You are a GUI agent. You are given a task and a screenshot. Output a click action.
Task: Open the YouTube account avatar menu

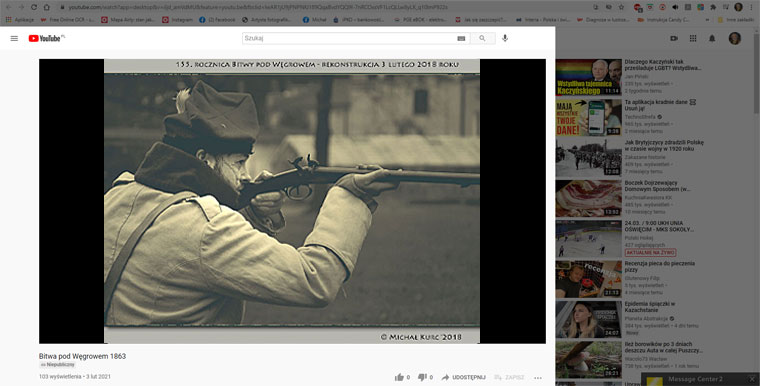point(735,38)
